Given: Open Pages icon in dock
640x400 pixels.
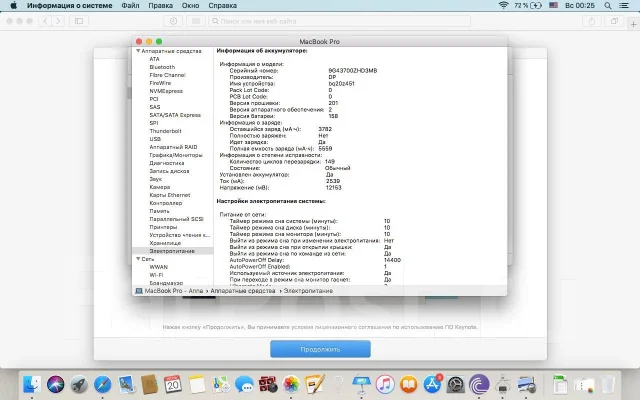Looking at the screenshot, I should point(315,384).
